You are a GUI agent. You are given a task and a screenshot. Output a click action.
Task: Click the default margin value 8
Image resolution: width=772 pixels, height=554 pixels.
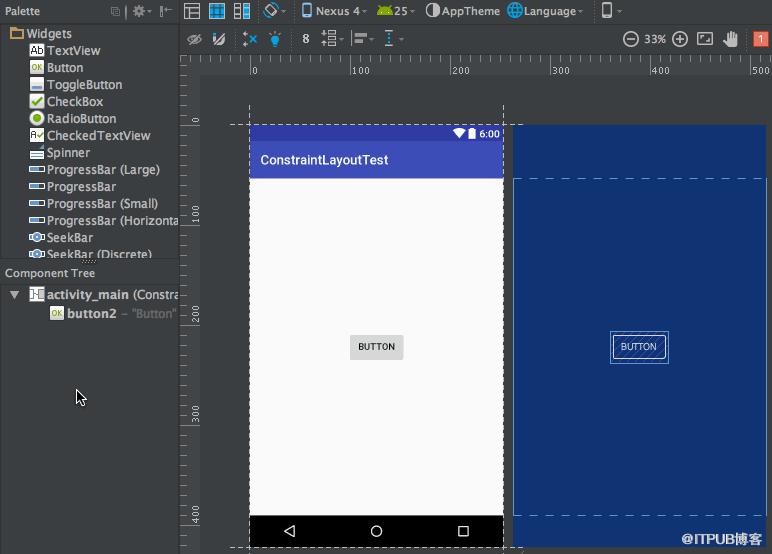[306, 39]
